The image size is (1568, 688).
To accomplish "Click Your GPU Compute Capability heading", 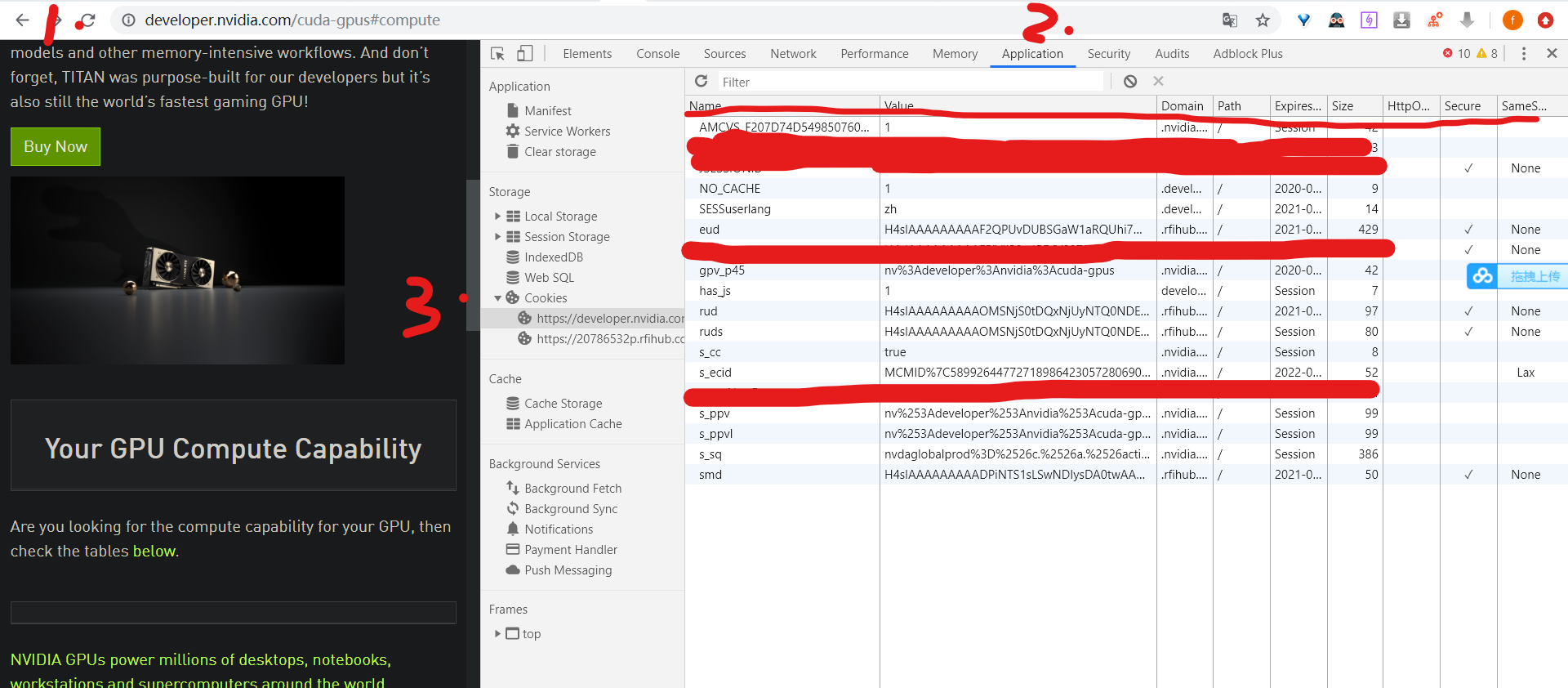I will point(233,449).
